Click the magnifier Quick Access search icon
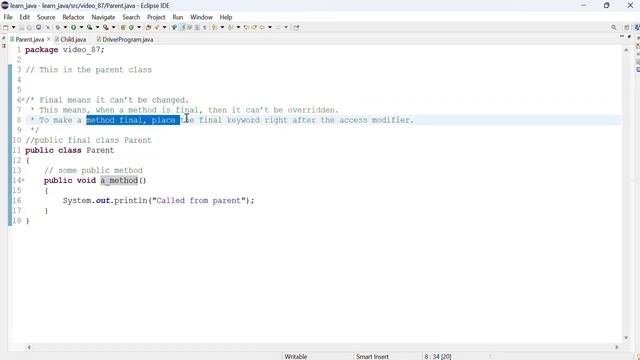 pyautogui.click(x=613, y=27)
